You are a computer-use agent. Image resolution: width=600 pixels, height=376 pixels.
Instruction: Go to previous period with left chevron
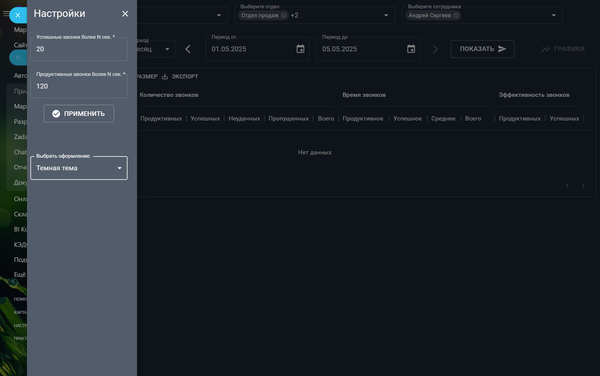(x=188, y=49)
